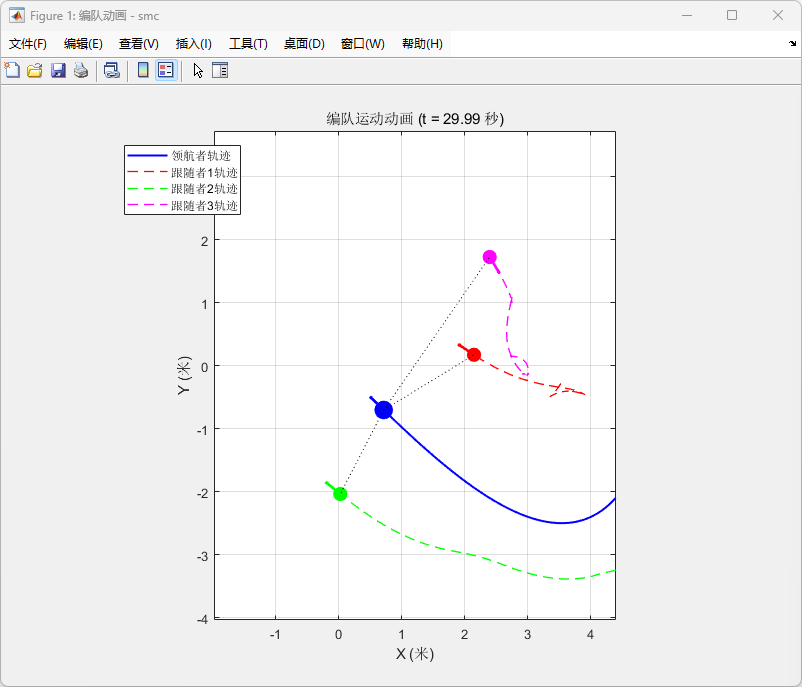Click the dock figure arrow at the menu bar's right end
Image resolution: width=802 pixels, height=687 pixels.
click(x=792, y=44)
